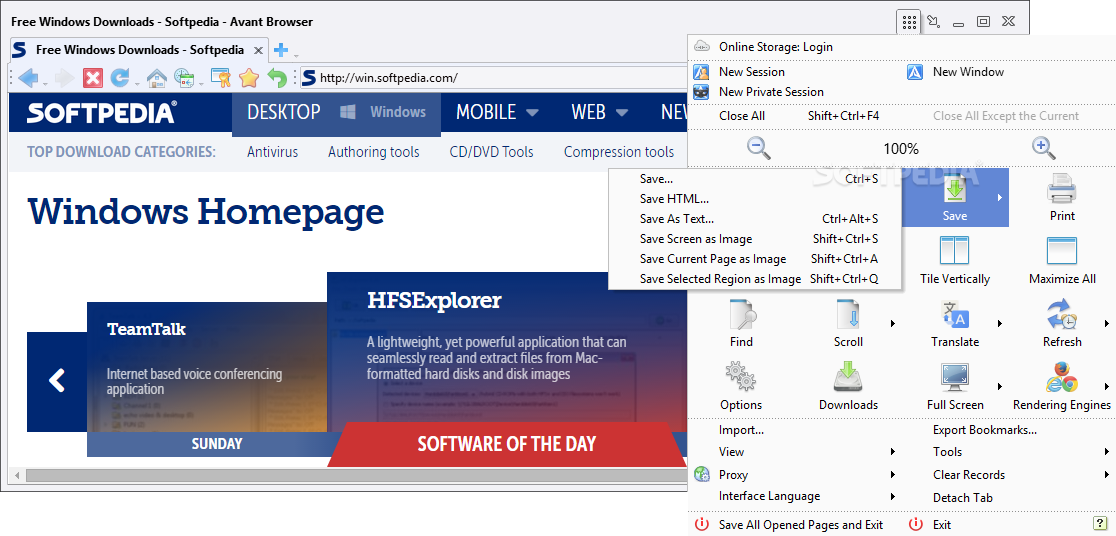Open Favorites with the star icon
Image resolution: width=1116 pixels, height=536 pixels.
tap(248, 78)
